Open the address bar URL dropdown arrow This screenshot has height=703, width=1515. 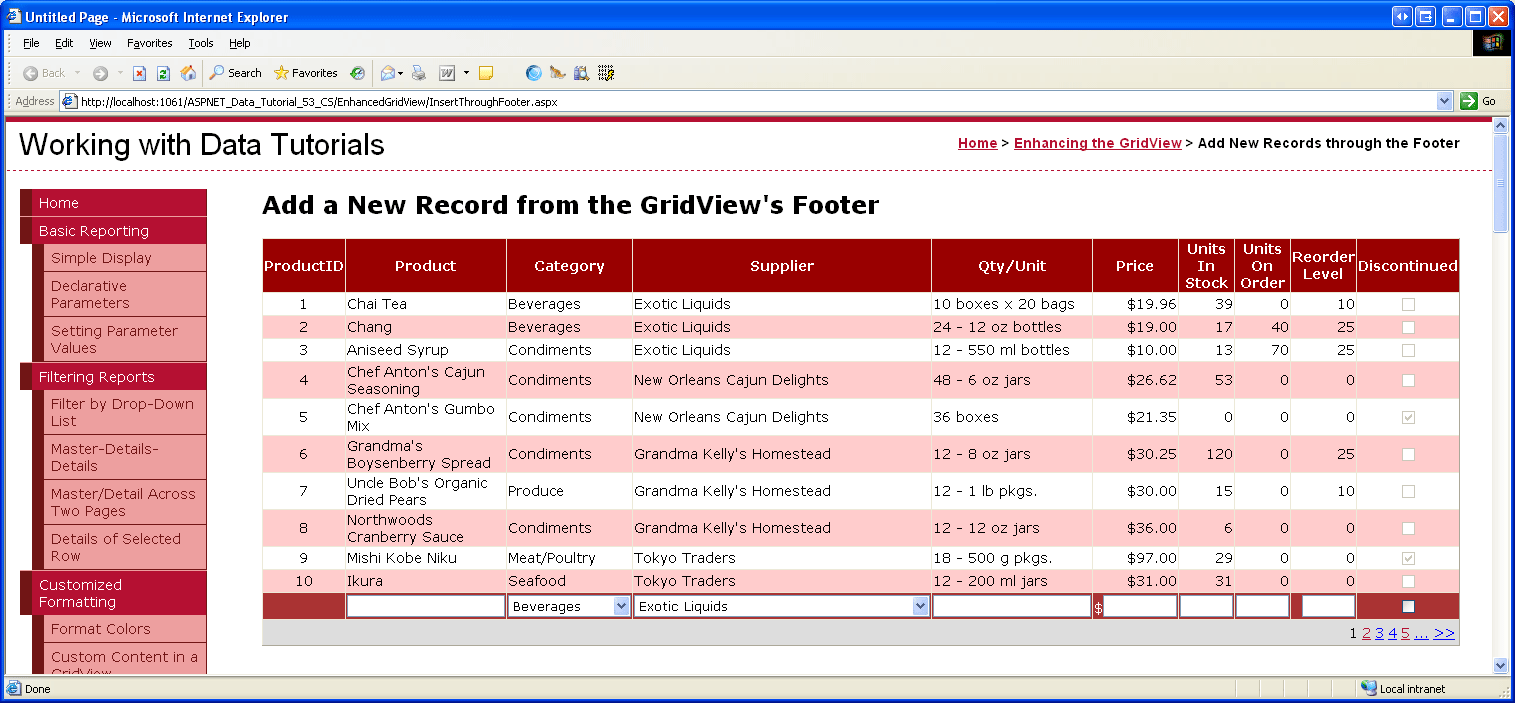(1444, 101)
